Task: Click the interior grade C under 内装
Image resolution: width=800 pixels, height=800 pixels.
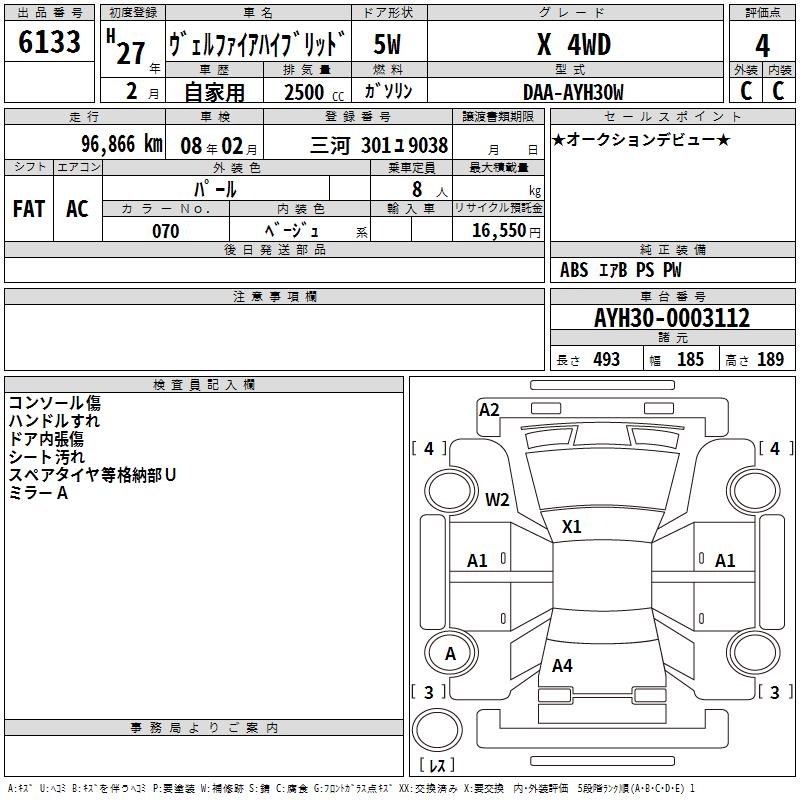Action: coord(778,91)
